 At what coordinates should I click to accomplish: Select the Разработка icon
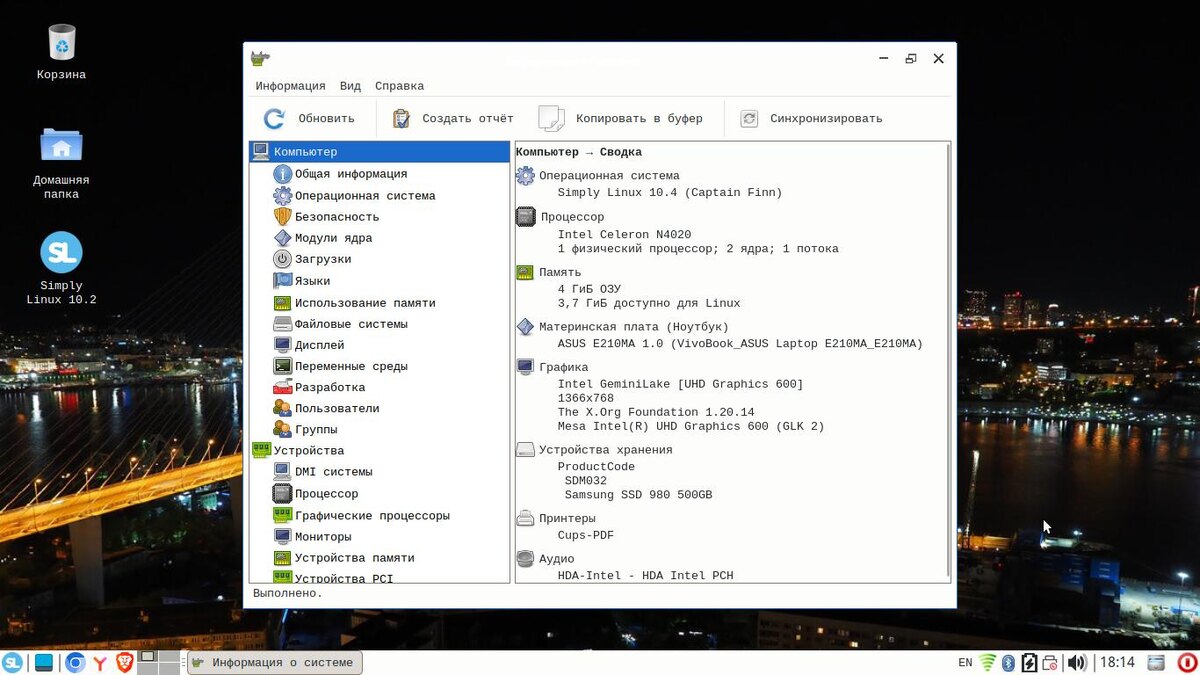coord(282,387)
